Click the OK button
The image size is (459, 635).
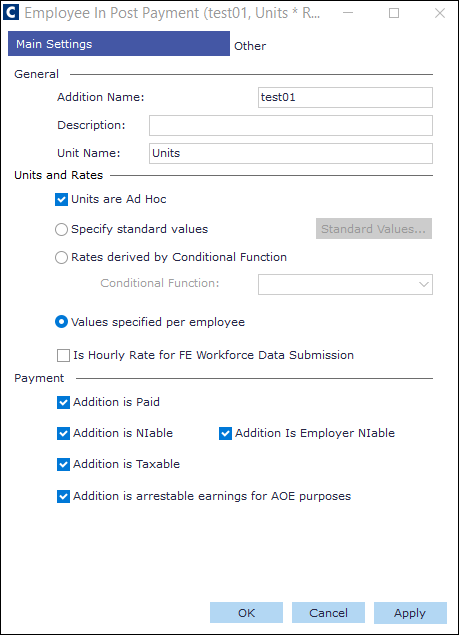[x=246, y=613]
